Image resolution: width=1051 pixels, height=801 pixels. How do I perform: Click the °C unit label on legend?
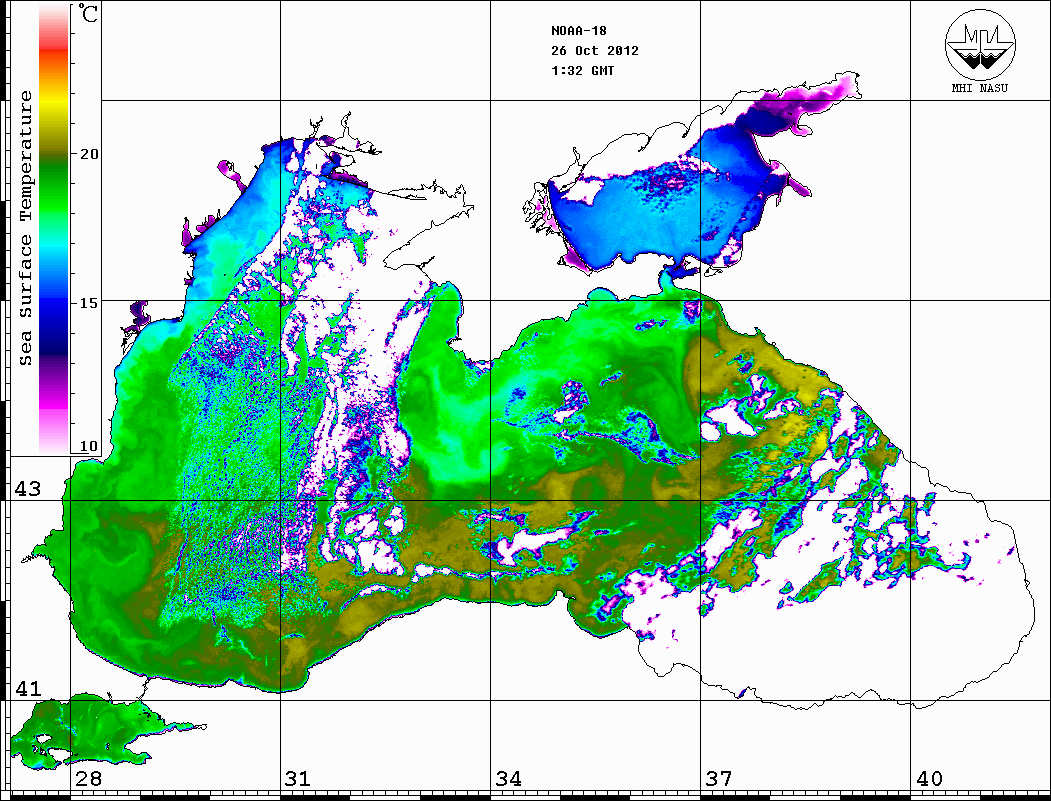(88, 13)
